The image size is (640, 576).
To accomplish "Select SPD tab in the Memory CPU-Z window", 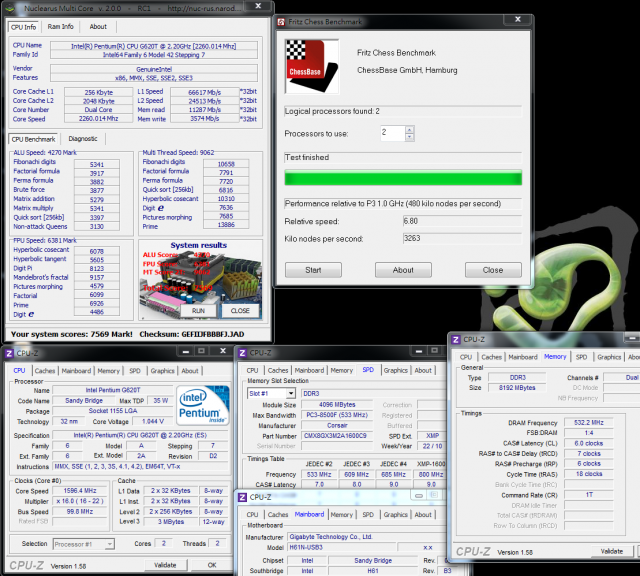I will 581,357.
